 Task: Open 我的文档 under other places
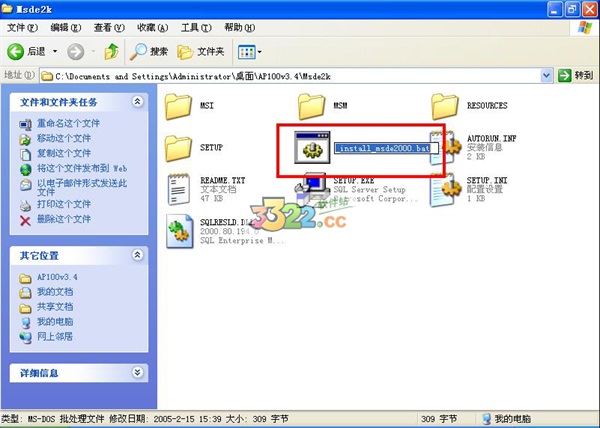[55, 291]
